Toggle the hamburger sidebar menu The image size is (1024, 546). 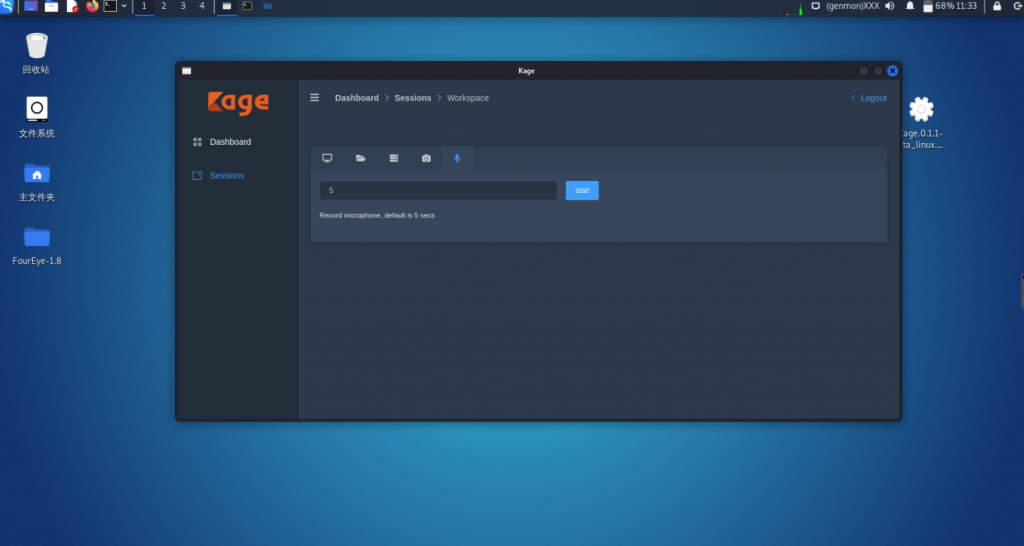pyautogui.click(x=315, y=97)
